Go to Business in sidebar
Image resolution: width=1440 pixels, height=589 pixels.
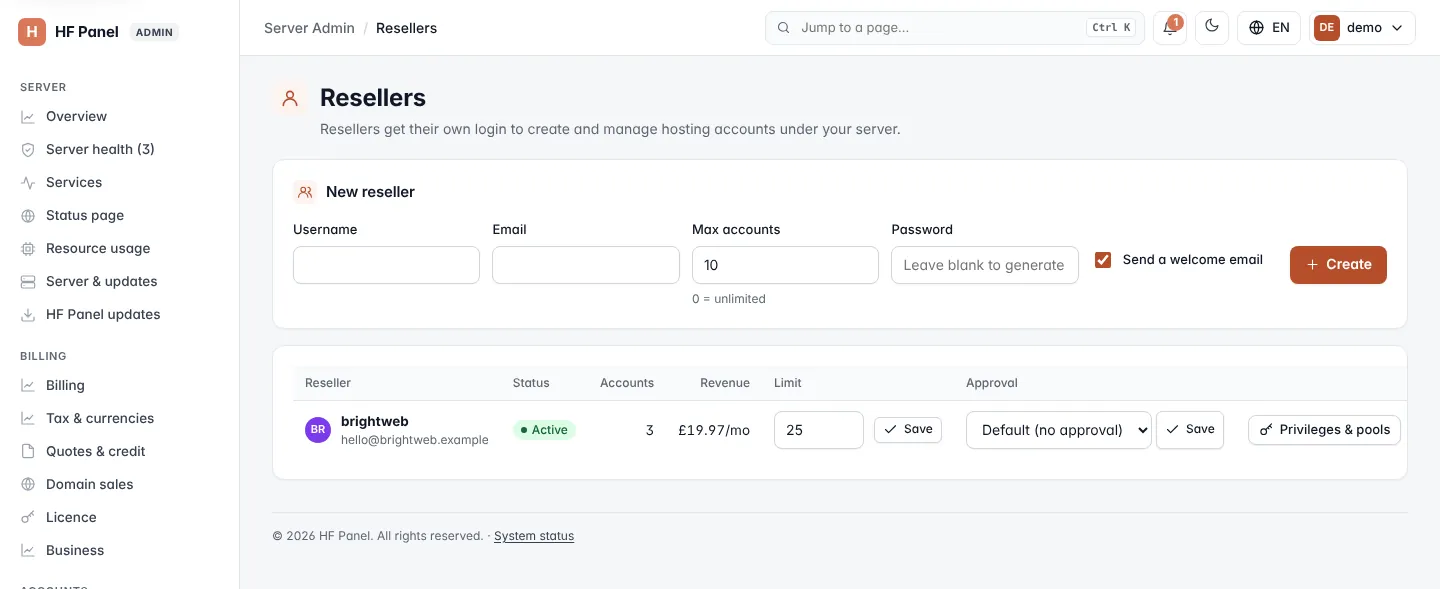(x=75, y=551)
